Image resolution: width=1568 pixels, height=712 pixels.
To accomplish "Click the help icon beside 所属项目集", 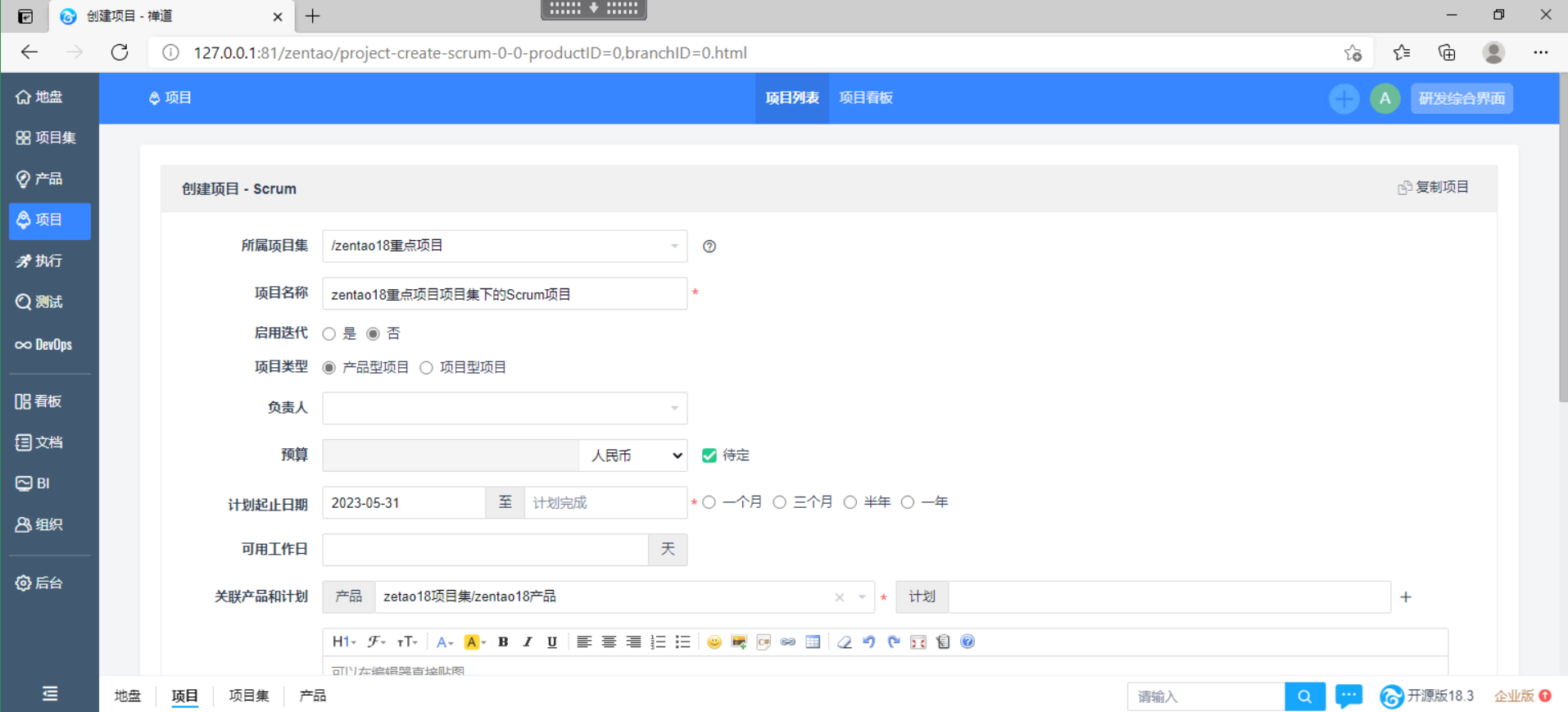I will pos(709,247).
